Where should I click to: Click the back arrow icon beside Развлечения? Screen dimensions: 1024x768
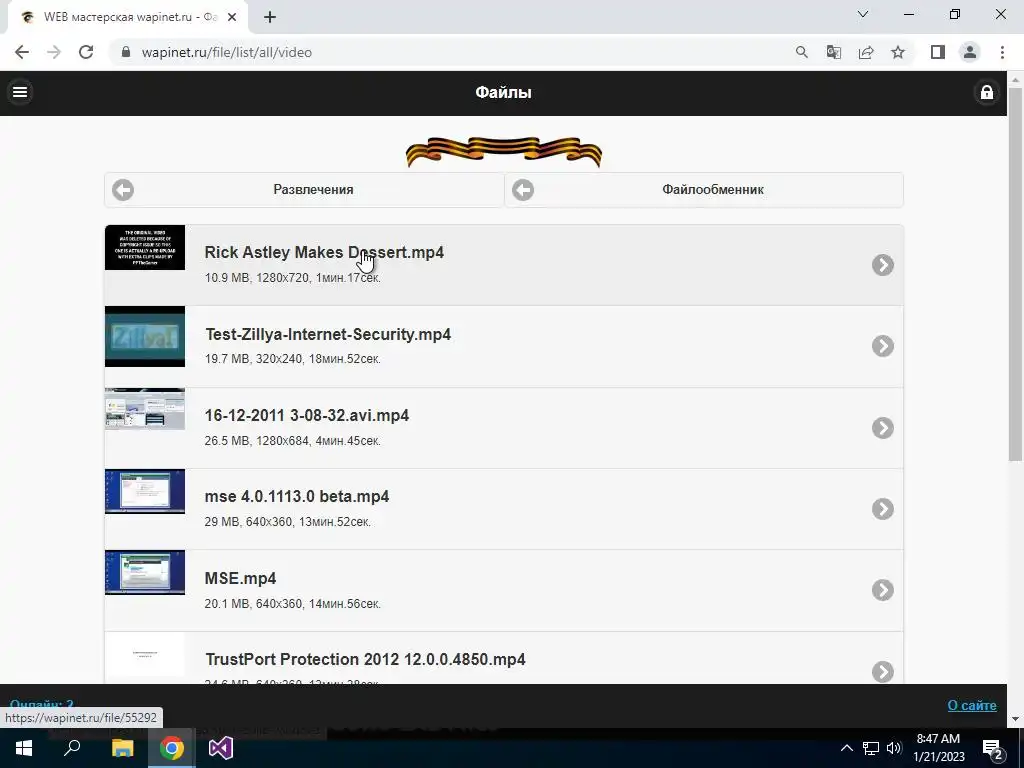pyautogui.click(x=123, y=190)
